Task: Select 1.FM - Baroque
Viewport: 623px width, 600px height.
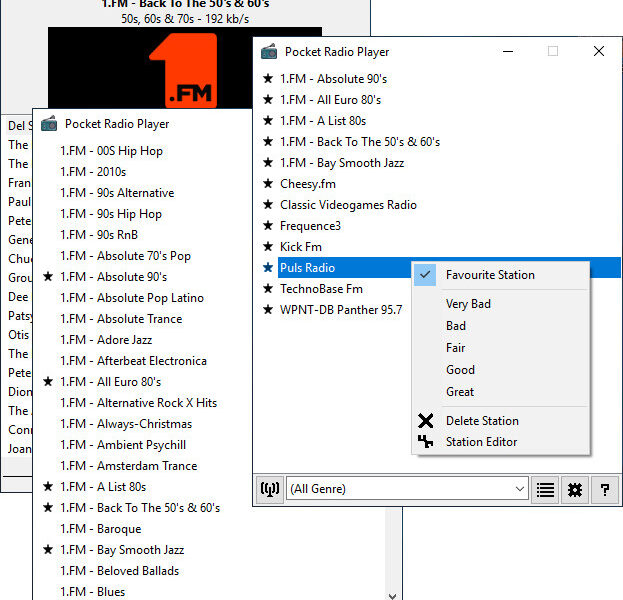Action: pyautogui.click(x=101, y=529)
